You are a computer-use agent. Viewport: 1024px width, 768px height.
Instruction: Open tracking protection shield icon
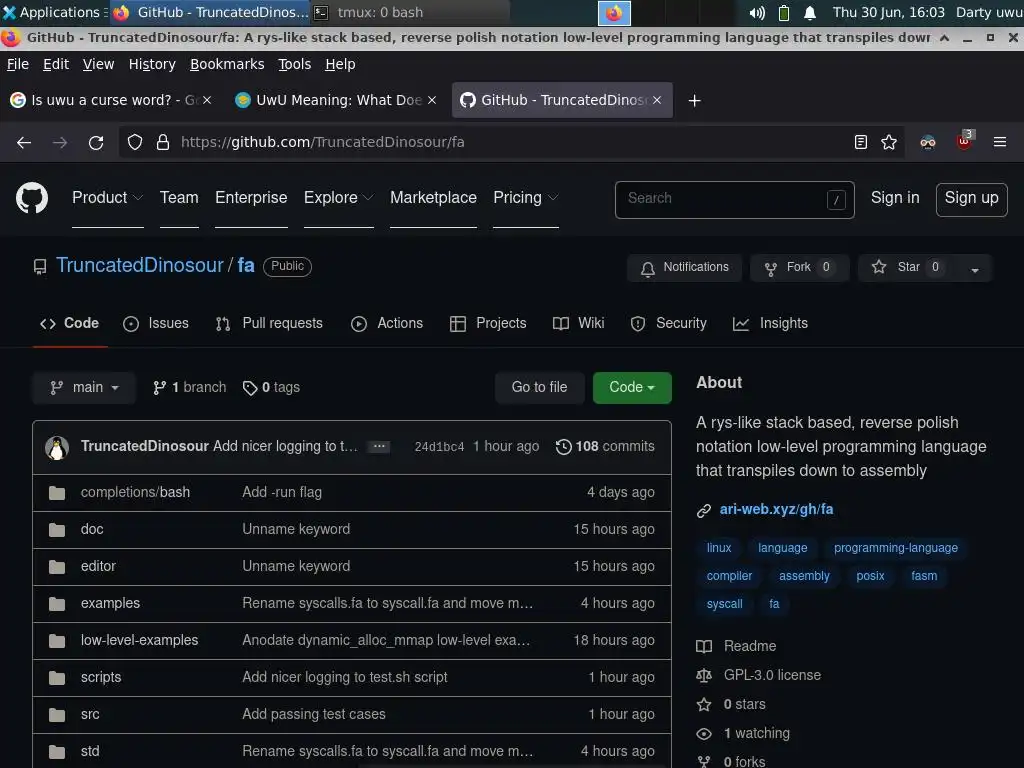(135, 142)
